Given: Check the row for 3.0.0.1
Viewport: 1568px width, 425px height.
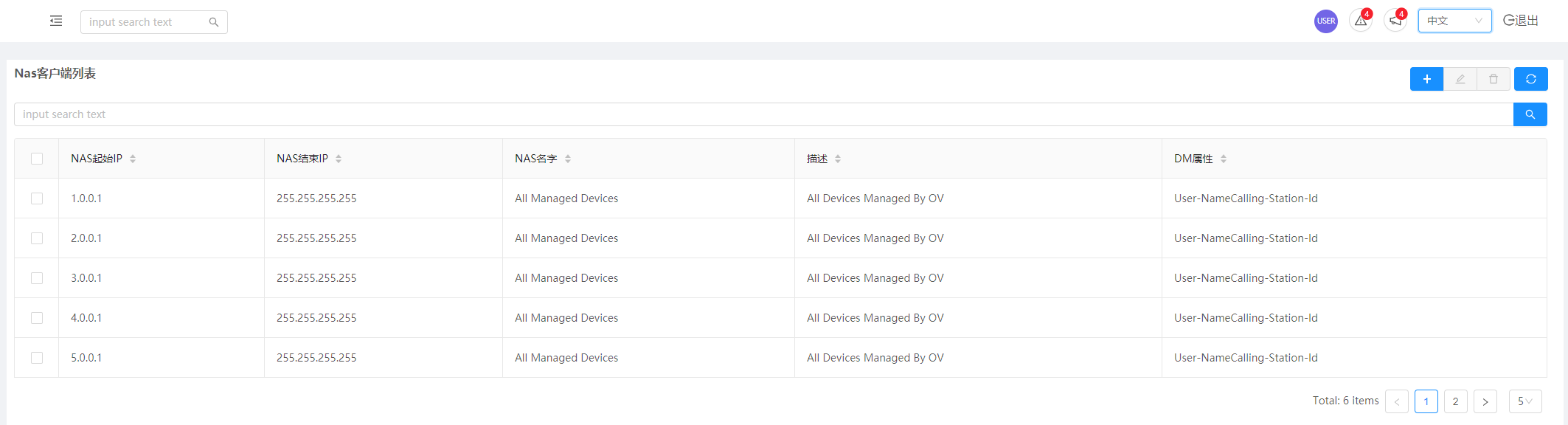Looking at the screenshot, I should [37, 278].
